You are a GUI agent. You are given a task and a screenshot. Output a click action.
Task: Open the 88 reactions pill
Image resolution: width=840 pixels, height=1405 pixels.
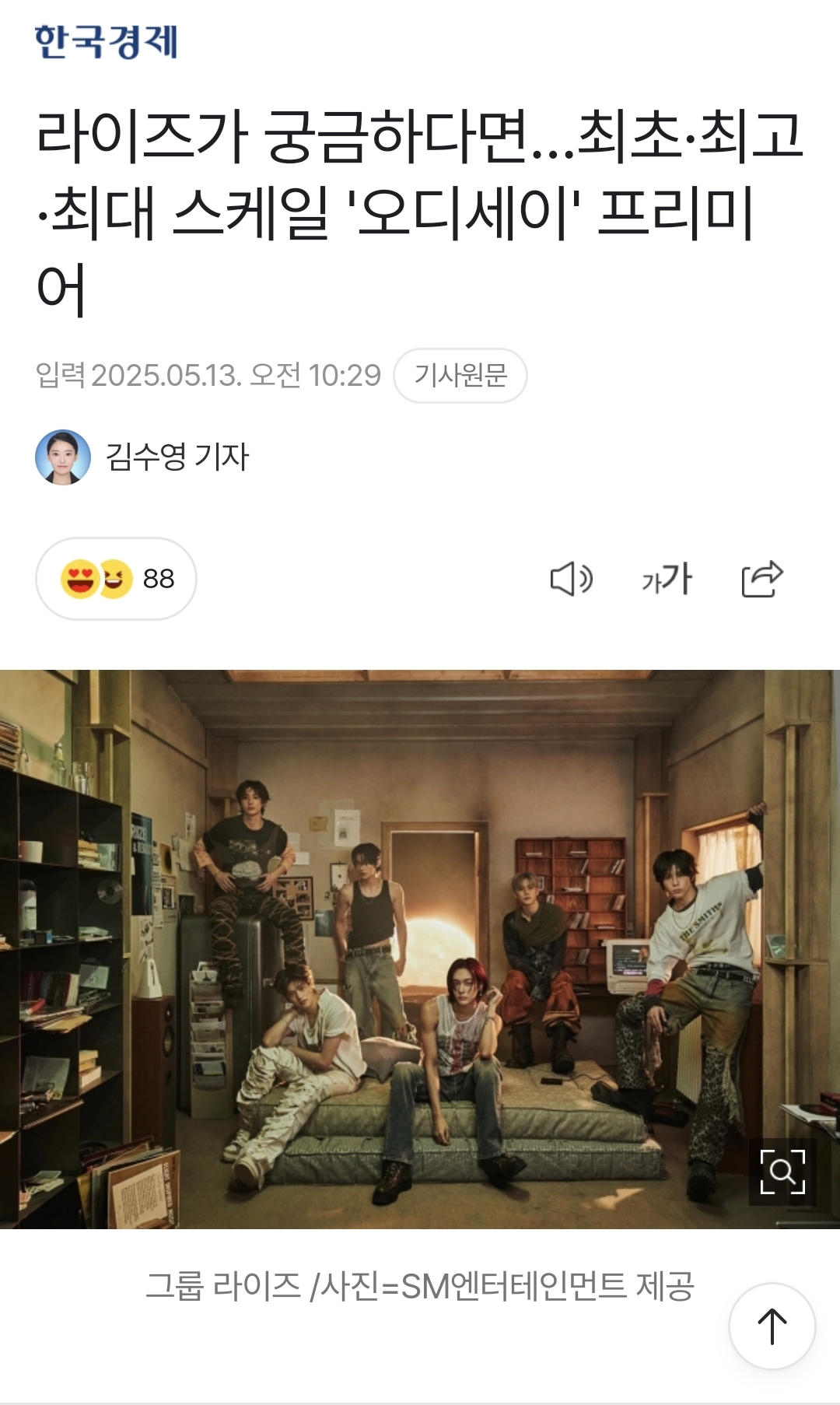click(116, 579)
